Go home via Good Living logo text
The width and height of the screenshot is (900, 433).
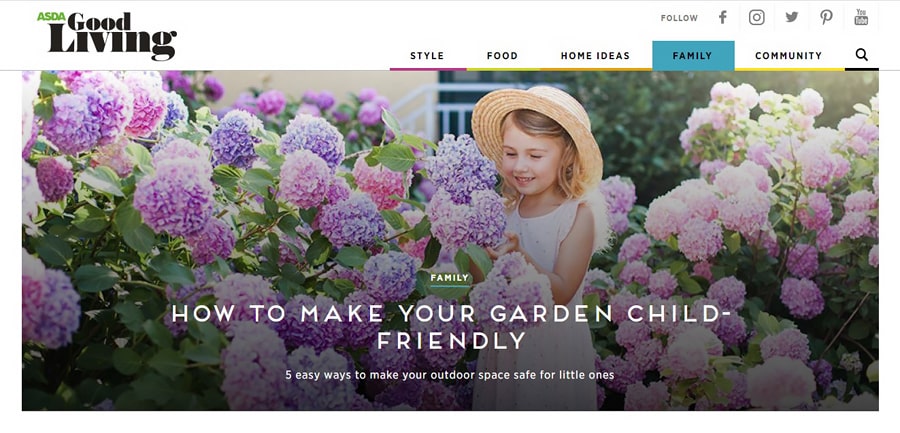112,37
